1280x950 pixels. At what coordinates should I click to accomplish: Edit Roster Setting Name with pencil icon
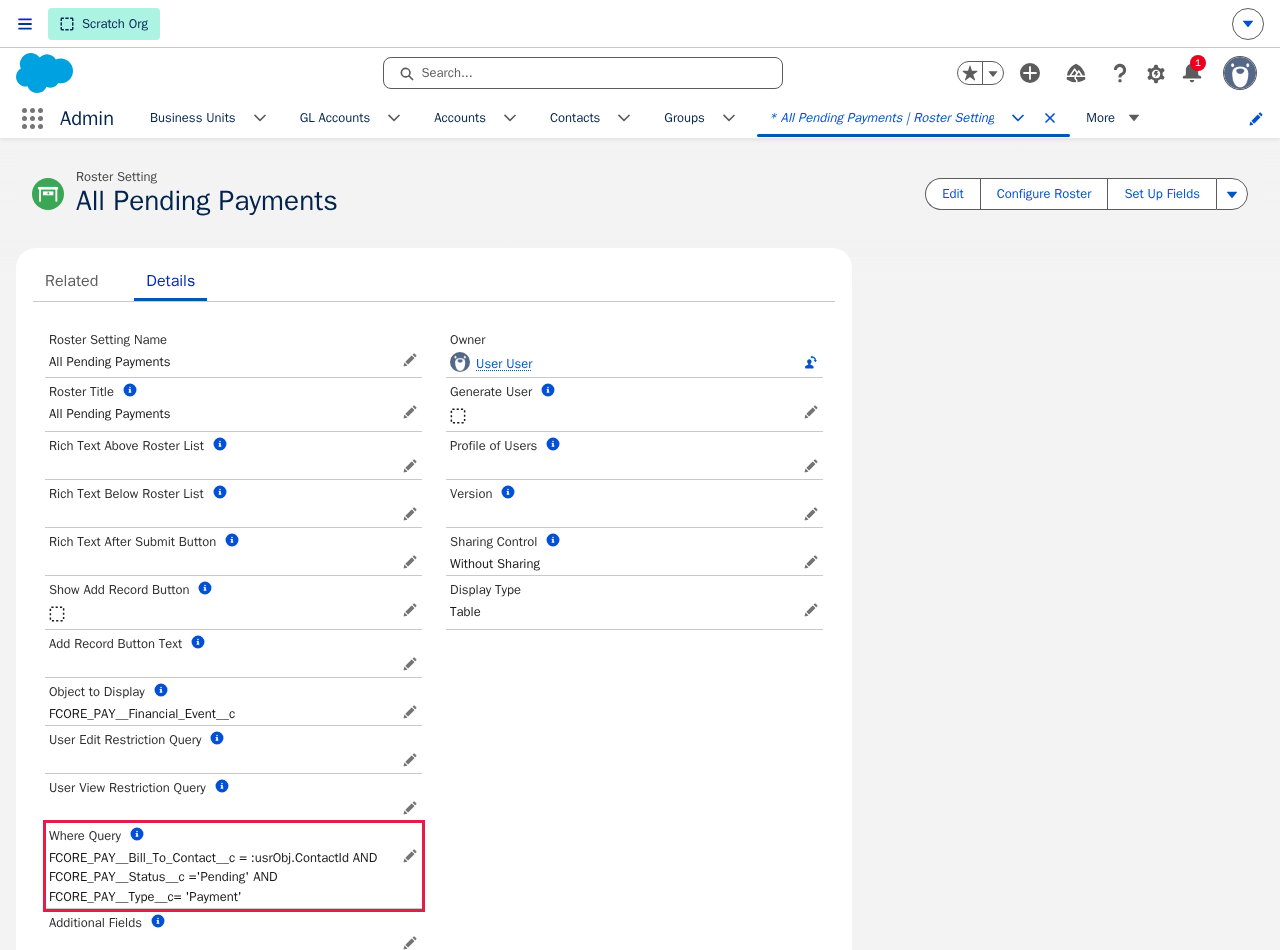pos(410,360)
